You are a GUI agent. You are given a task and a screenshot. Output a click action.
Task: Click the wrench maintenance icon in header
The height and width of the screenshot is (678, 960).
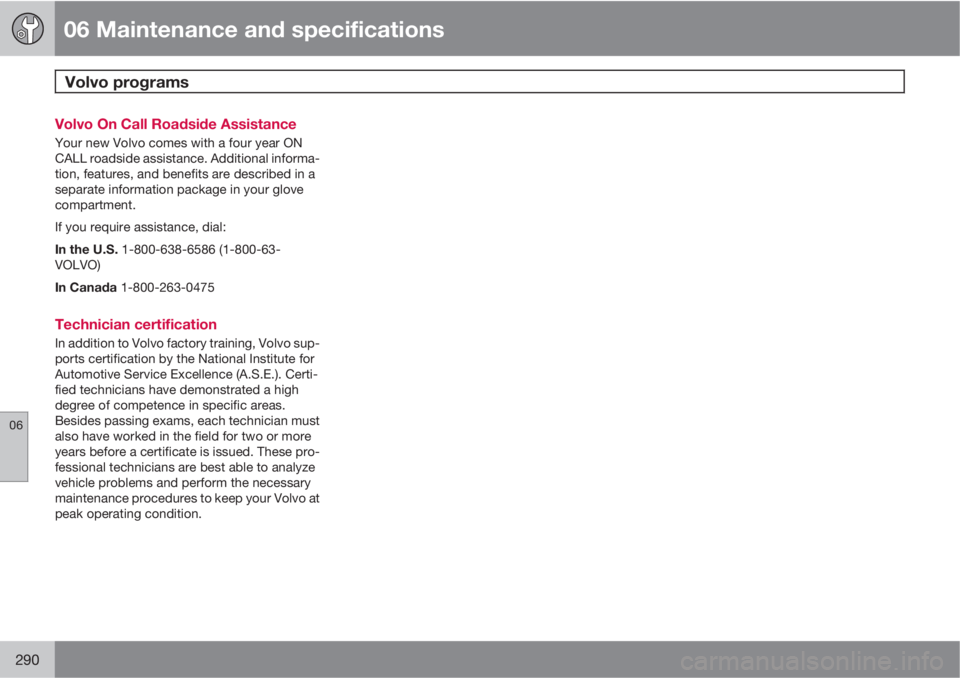(x=27, y=29)
